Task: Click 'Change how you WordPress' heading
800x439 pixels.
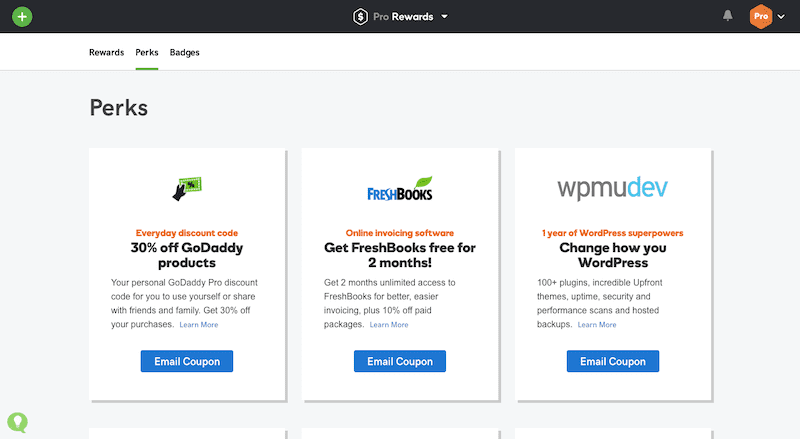Action: coord(613,255)
